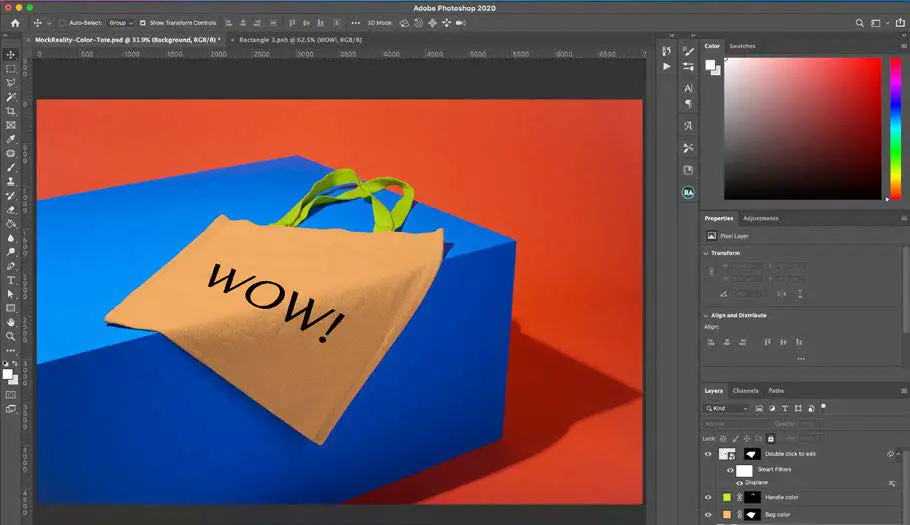This screenshot has height=525, width=910.
Task: Select the MockReality-Color-Tote.psd document tab
Action: click(x=128, y=40)
